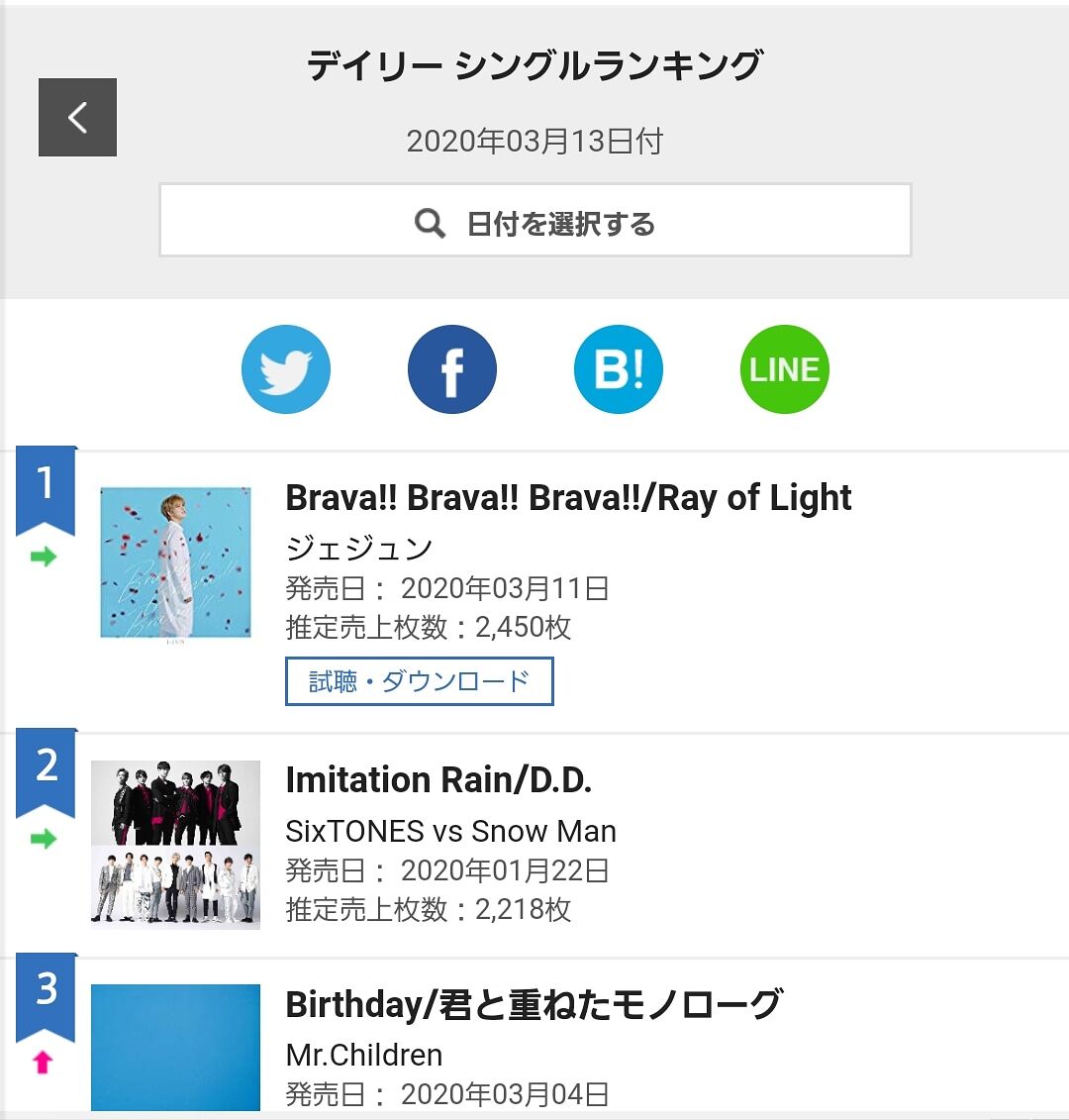Viewport: 1069px width, 1120px height.
Task: Click SixTONES vs Snow Man cover thumbnail
Action: (x=175, y=845)
